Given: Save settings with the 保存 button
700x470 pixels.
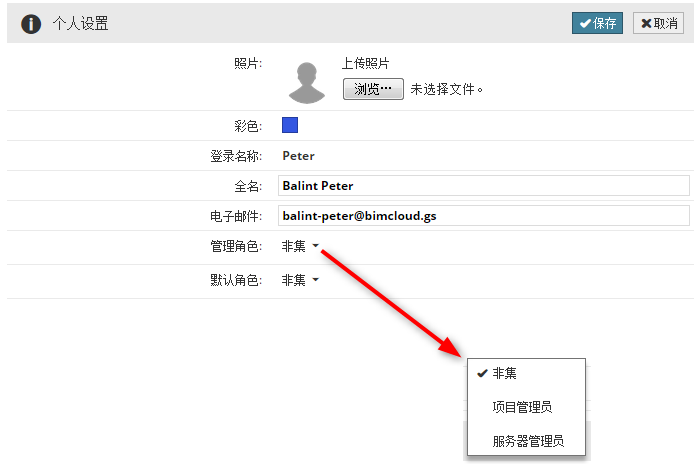Looking at the screenshot, I should (597, 23).
